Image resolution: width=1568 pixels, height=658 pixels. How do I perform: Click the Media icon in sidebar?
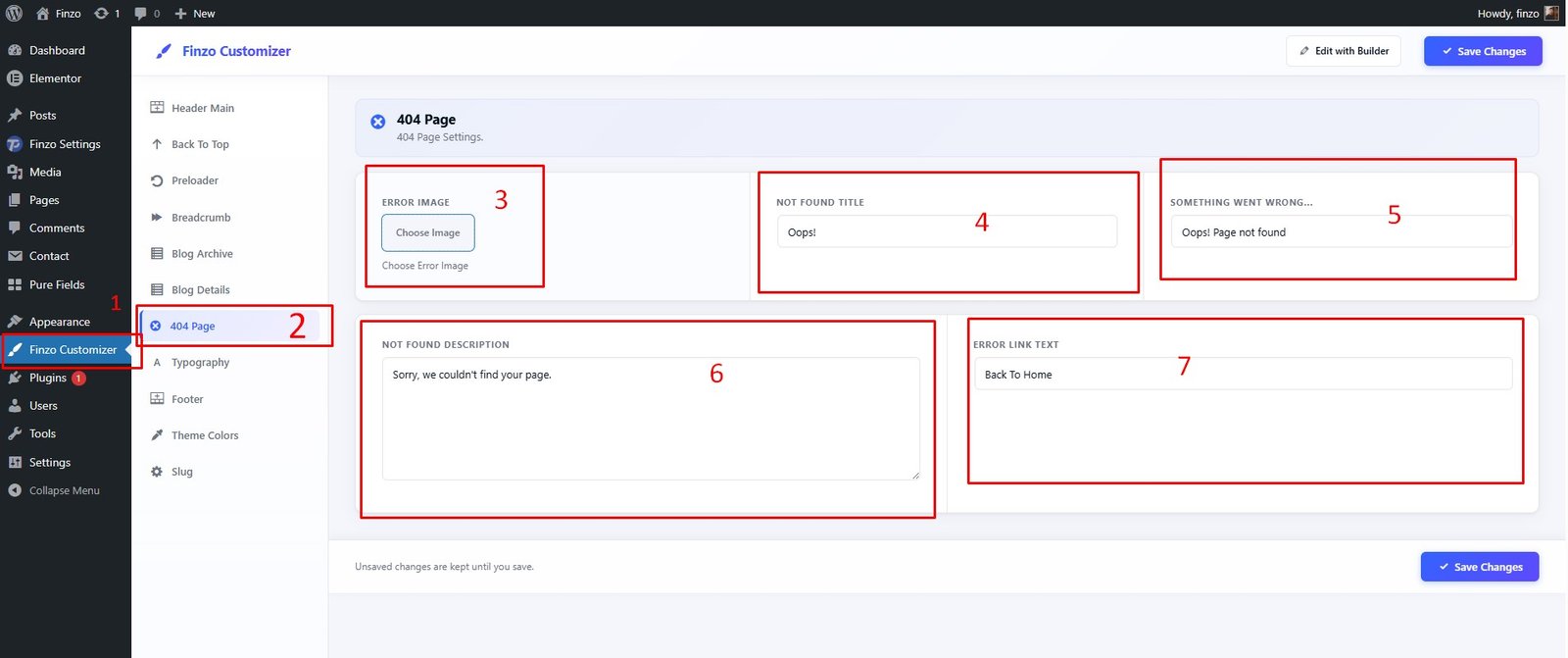15,172
